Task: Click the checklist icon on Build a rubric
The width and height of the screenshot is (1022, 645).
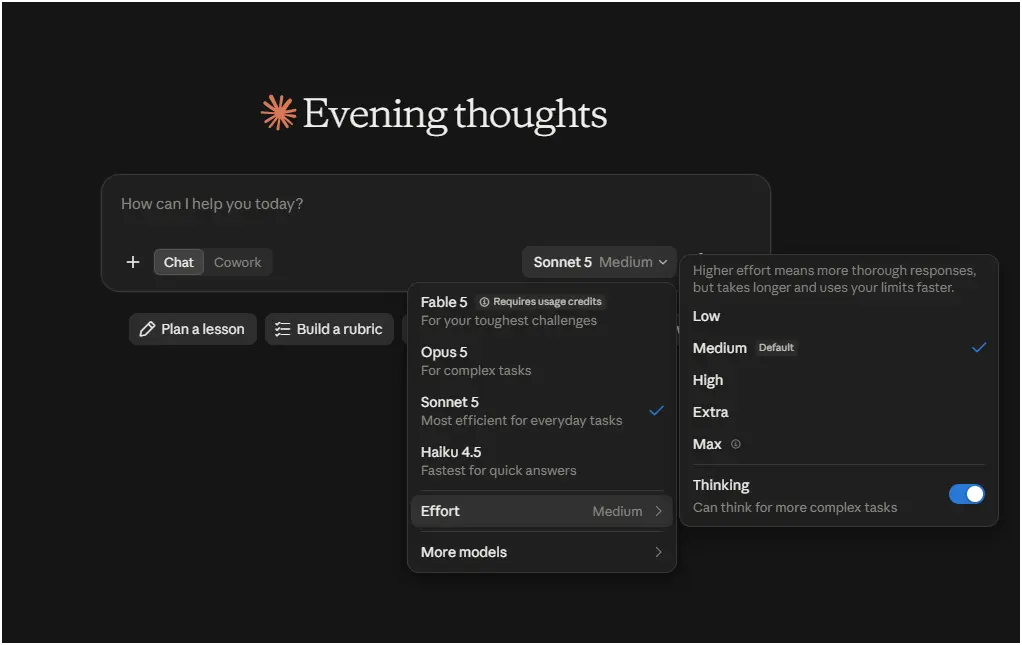Action: tap(282, 329)
